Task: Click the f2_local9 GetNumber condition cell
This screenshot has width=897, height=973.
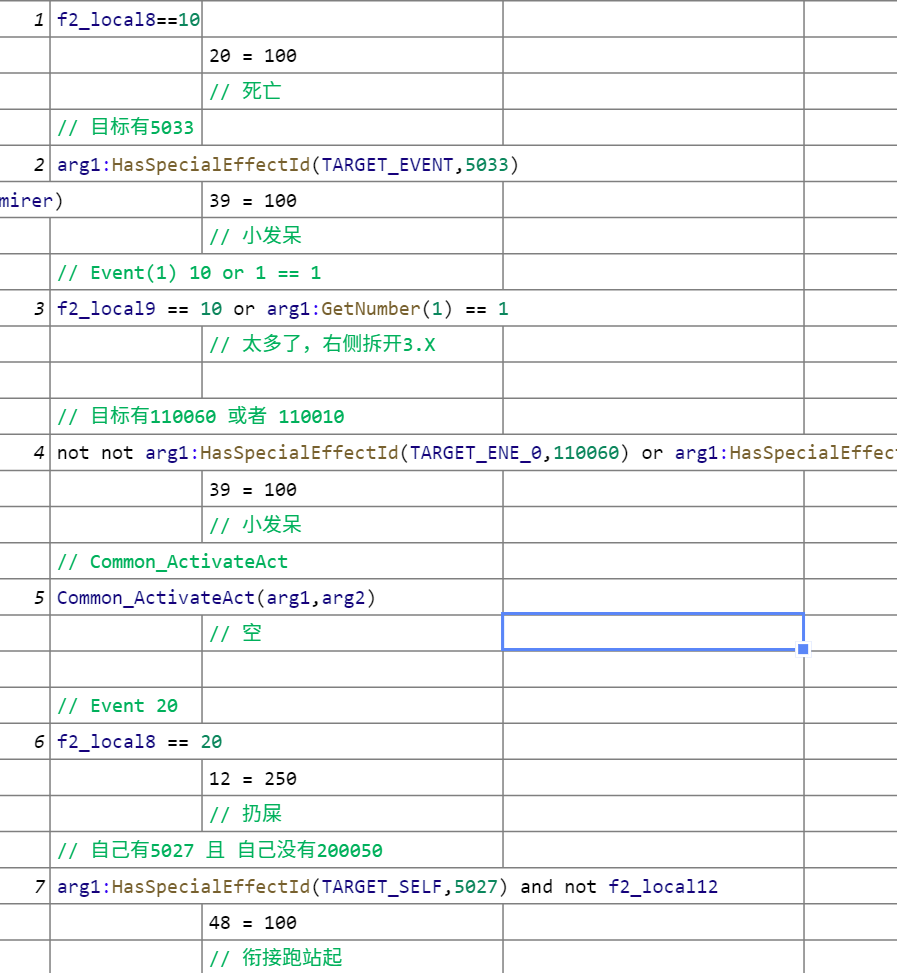Action: click(282, 309)
